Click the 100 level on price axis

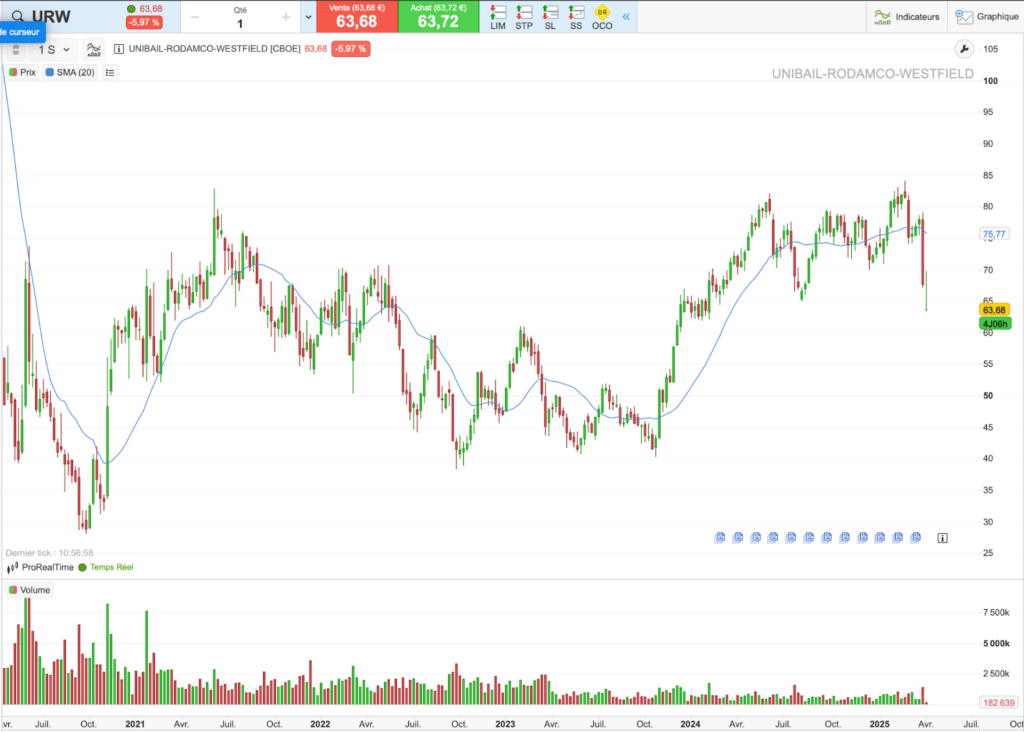(x=990, y=81)
